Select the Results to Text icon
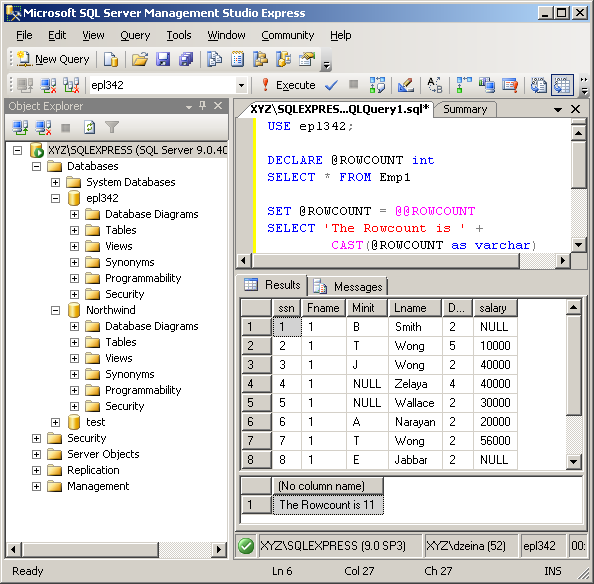This screenshot has width=594, height=584. (x=538, y=85)
